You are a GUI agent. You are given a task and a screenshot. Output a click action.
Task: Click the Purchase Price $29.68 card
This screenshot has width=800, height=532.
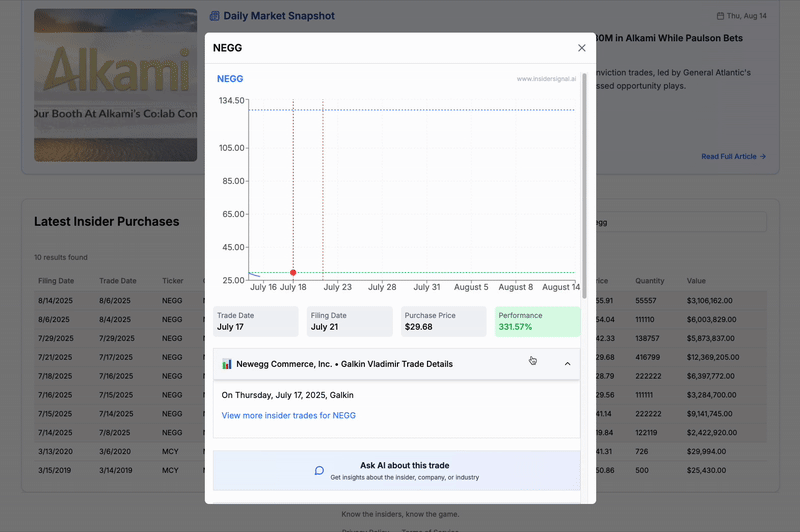(x=443, y=321)
